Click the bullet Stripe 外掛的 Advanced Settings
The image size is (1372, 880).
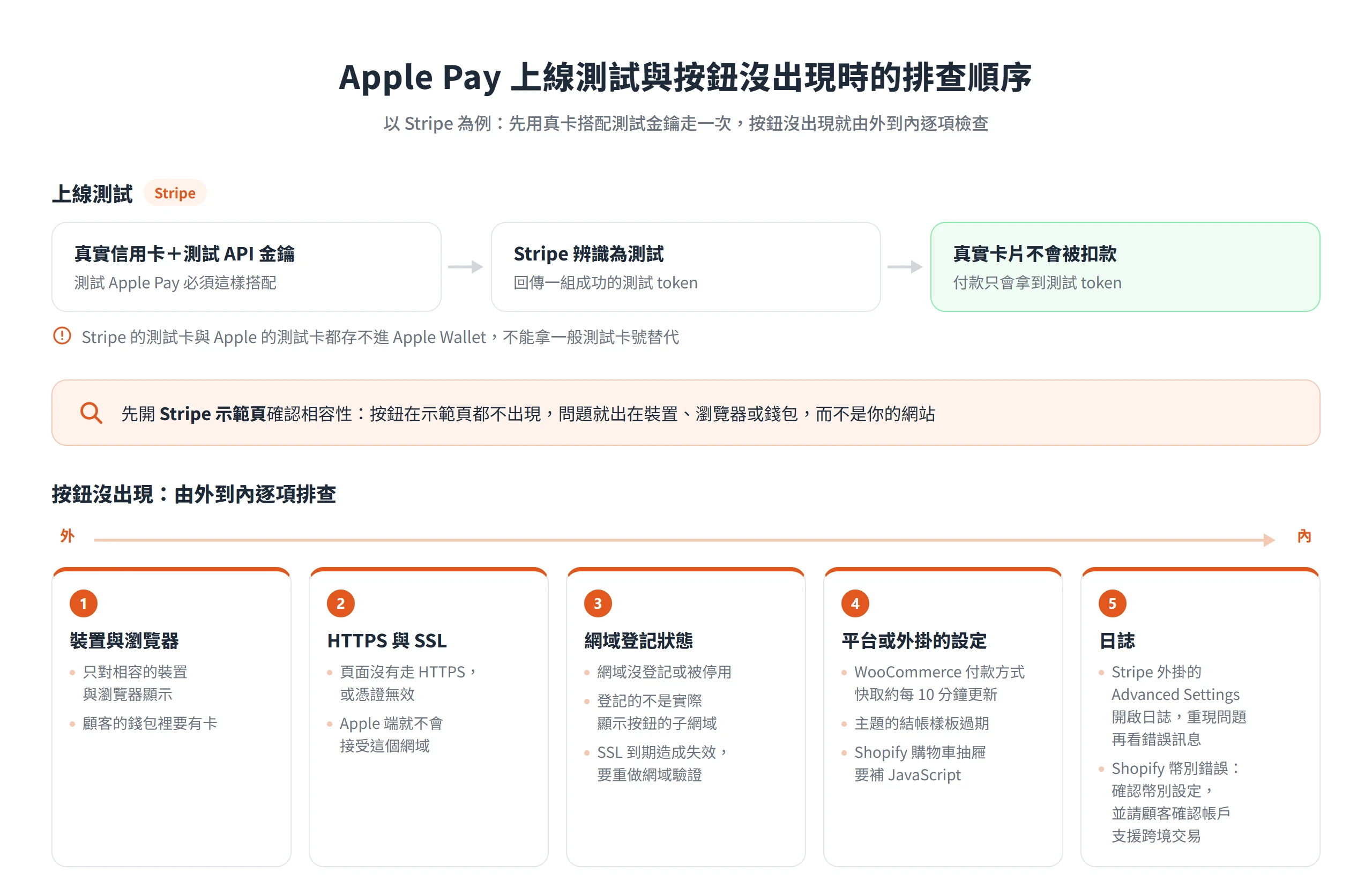point(1179,705)
